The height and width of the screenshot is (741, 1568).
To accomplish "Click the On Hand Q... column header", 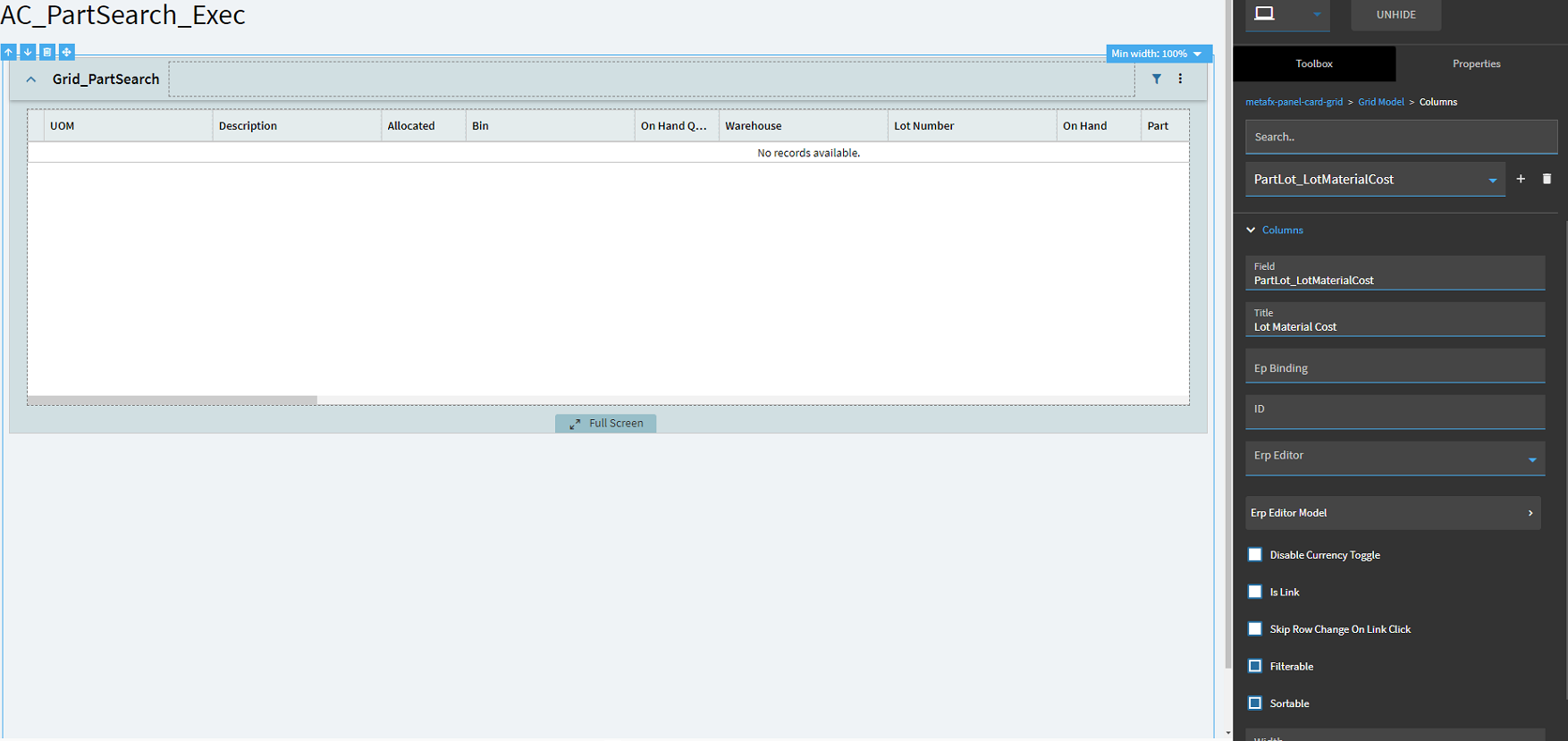I will (677, 126).
